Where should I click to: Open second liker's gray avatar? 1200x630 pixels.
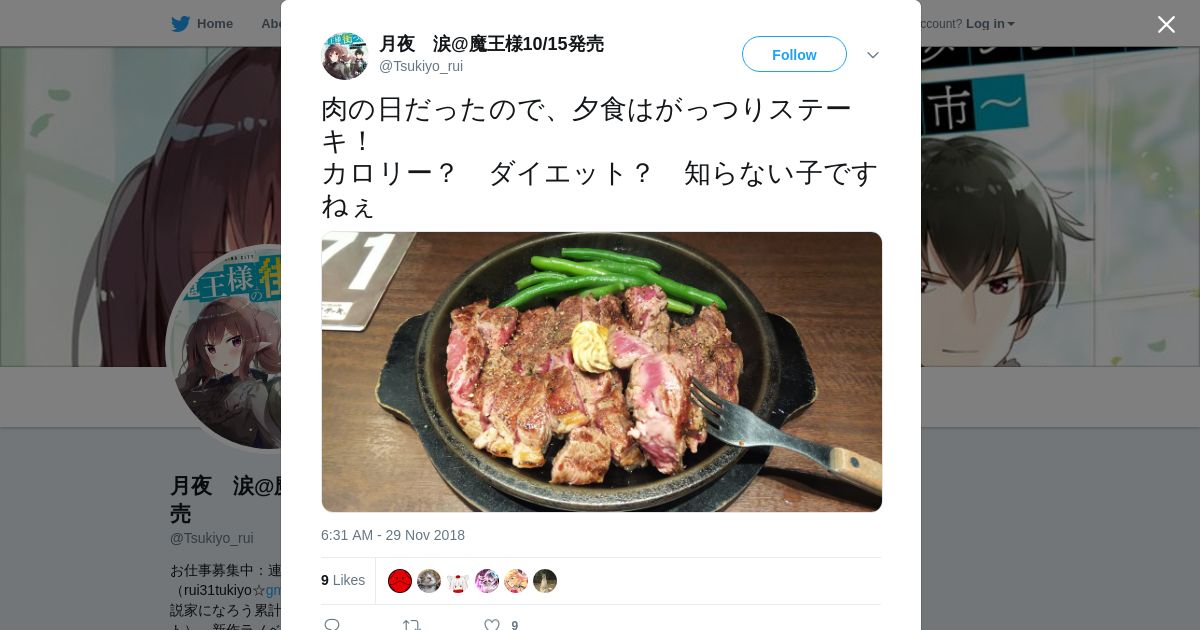click(x=429, y=581)
